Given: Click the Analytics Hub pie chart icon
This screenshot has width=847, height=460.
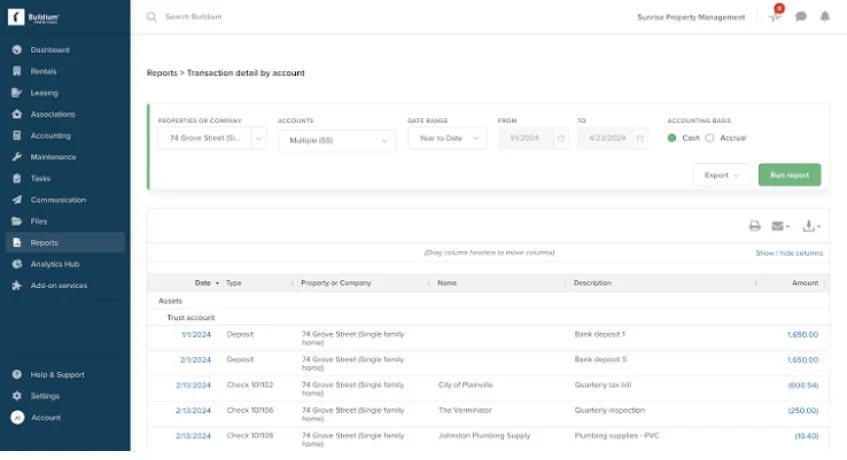Looking at the screenshot, I should [17, 264].
